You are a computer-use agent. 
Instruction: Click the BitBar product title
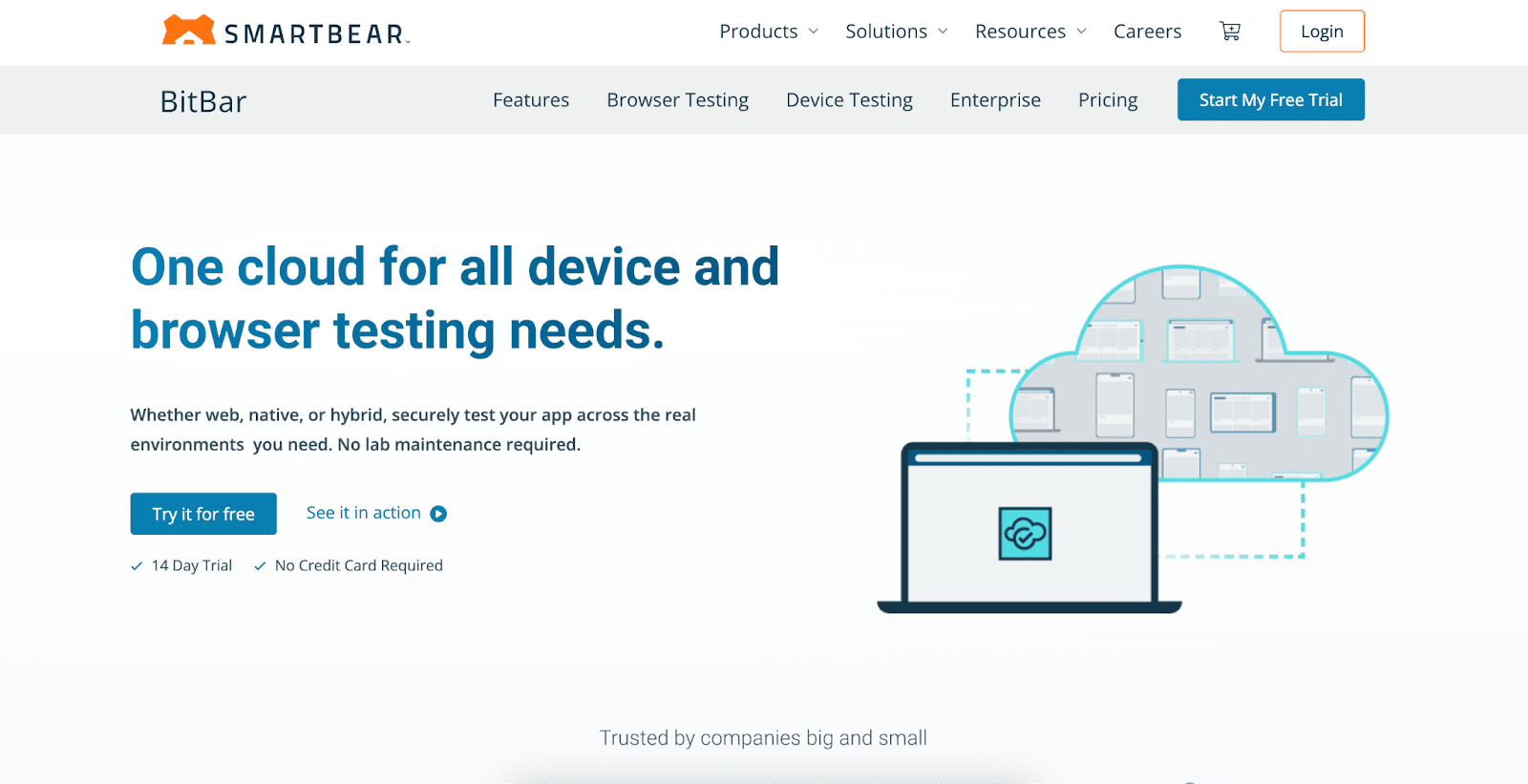tap(203, 101)
